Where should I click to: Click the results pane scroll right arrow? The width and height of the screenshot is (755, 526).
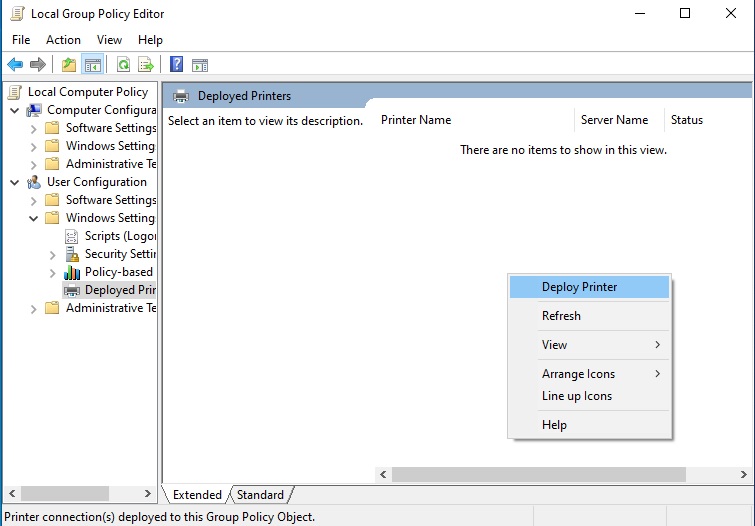(x=743, y=474)
